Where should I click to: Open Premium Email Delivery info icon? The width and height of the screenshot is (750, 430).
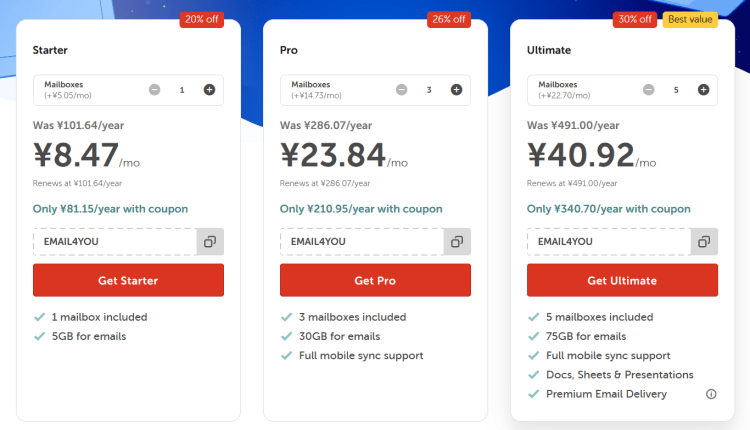711,394
